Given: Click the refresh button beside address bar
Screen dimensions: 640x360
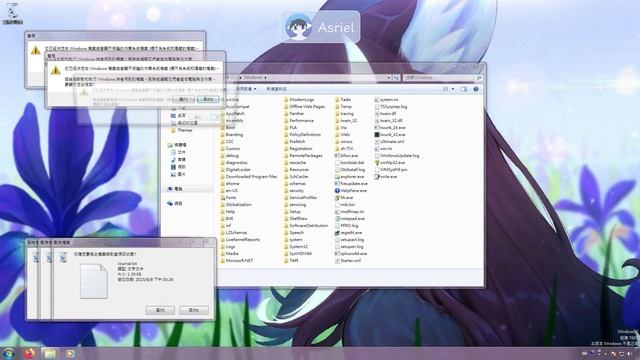Looking at the screenshot, I should click(x=396, y=78).
